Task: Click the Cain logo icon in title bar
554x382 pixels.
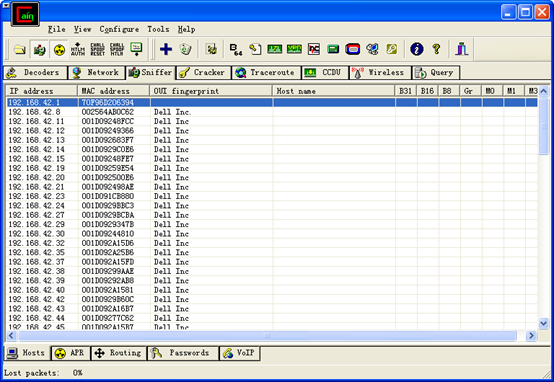Action: (x=25, y=14)
